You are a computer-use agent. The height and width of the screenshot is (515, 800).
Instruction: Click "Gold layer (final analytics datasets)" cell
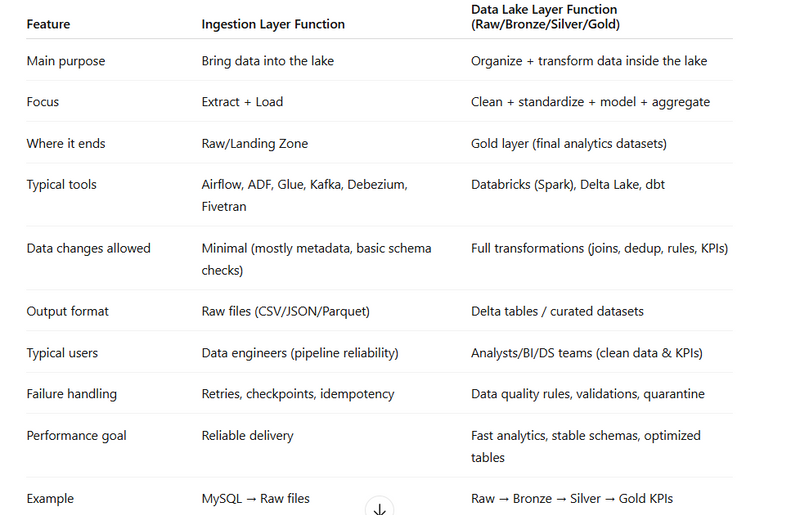click(x=568, y=143)
